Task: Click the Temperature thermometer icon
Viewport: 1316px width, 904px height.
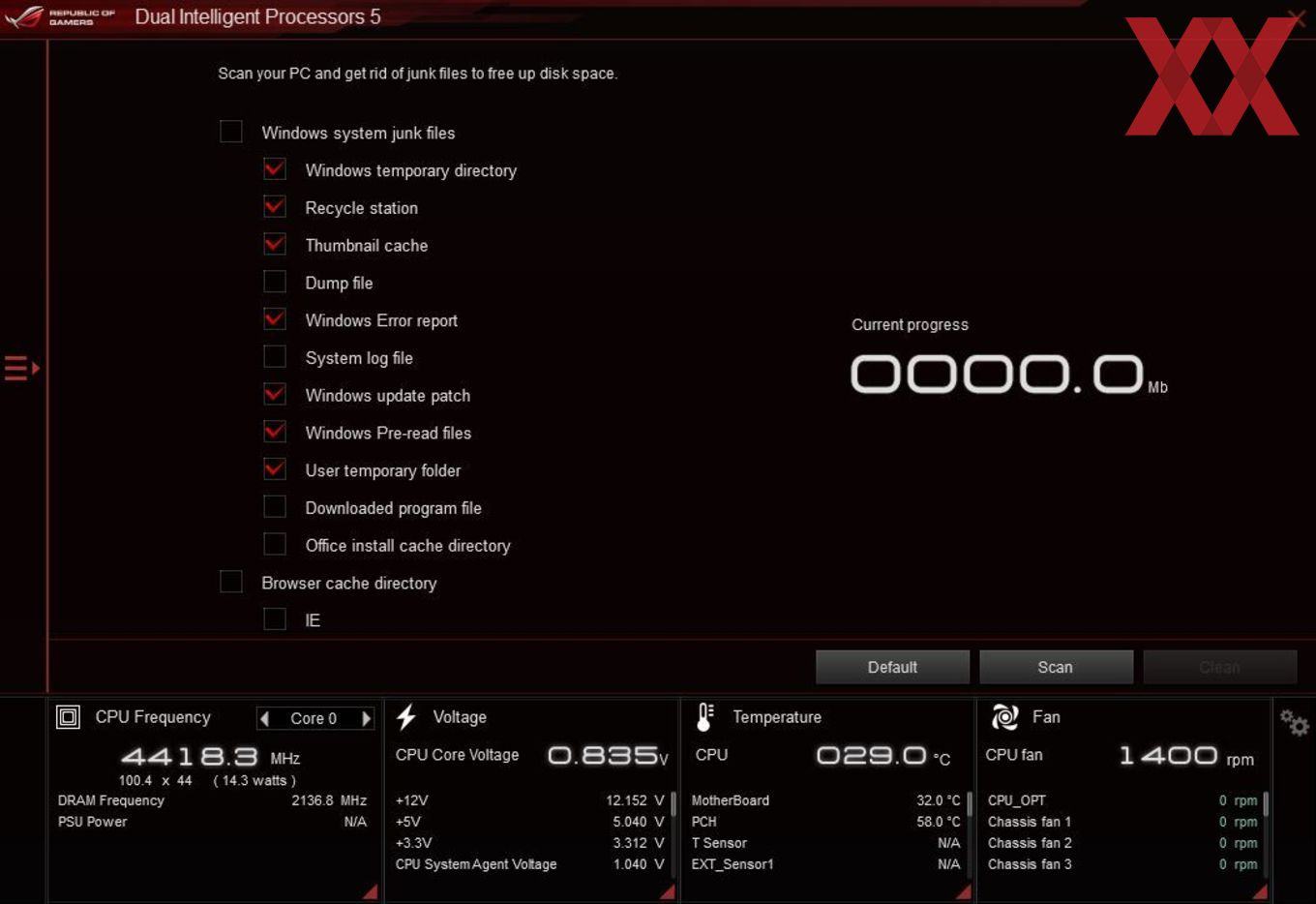Action: pos(704,717)
